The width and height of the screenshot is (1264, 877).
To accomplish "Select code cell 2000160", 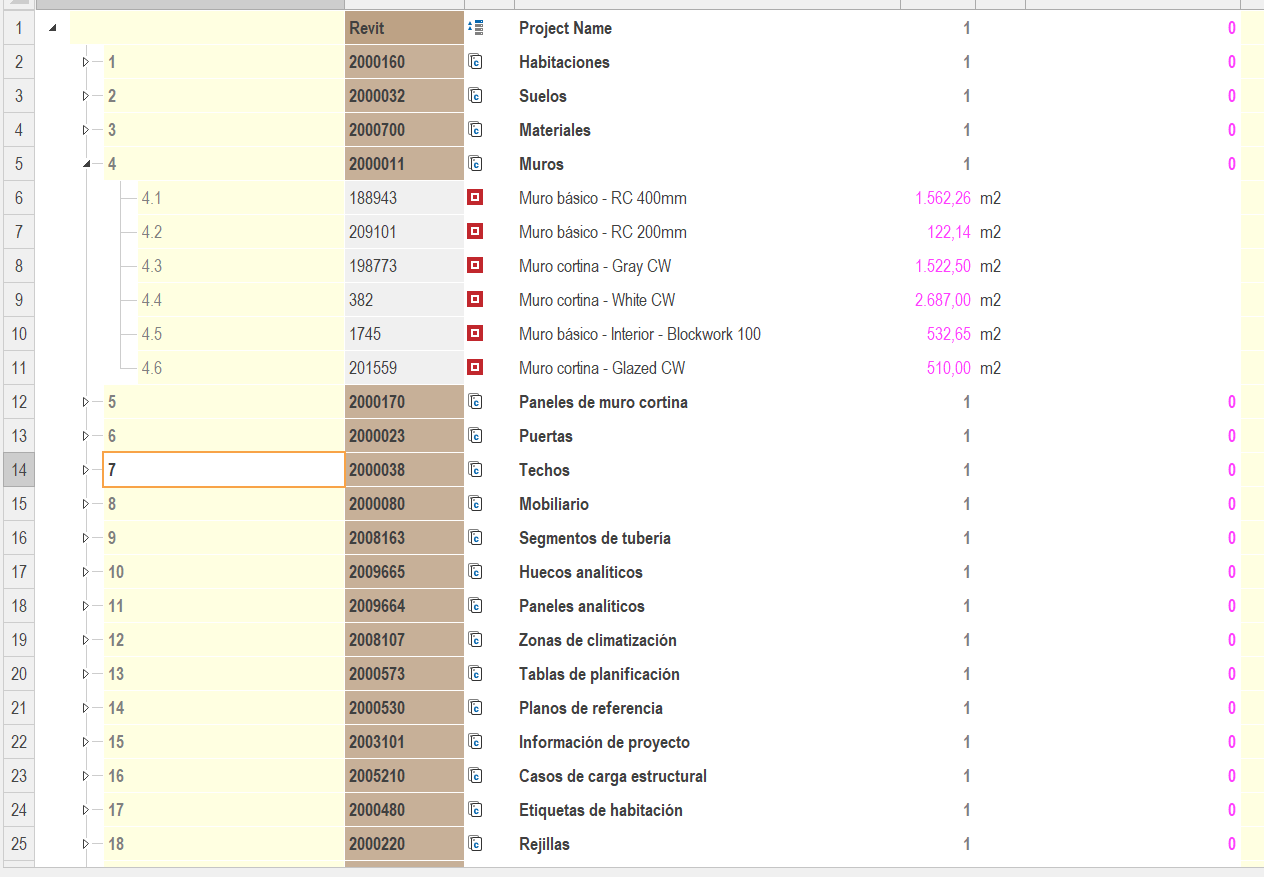I will pos(404,62).
